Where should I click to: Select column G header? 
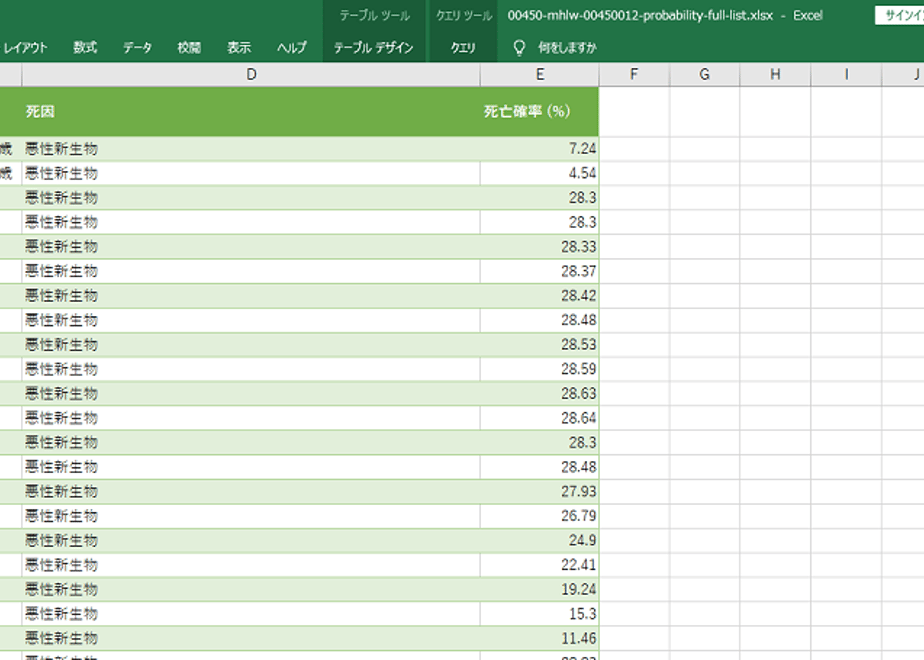pos(705,74)
